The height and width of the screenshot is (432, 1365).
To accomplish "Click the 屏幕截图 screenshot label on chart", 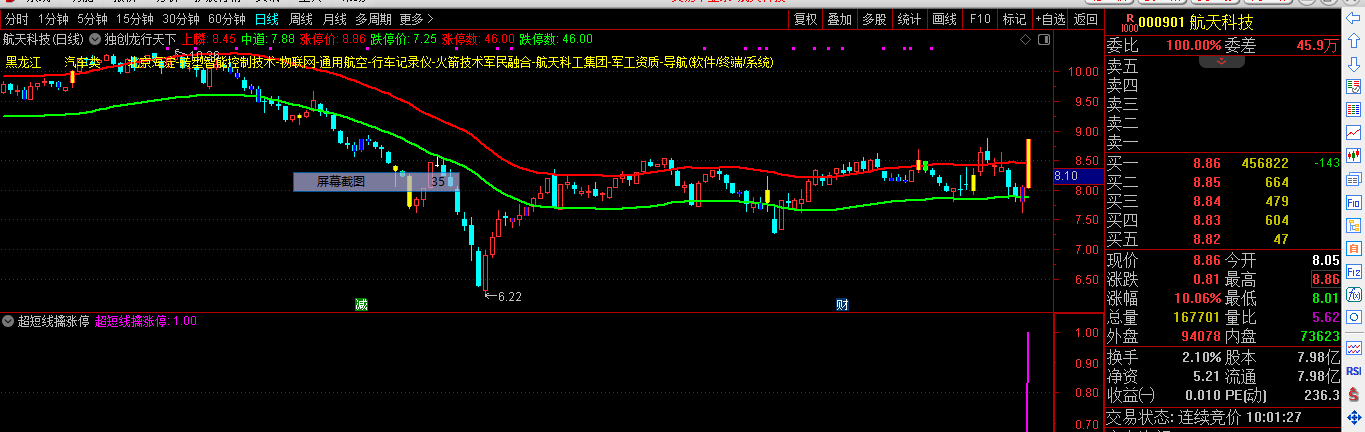I will pos(341,182).
